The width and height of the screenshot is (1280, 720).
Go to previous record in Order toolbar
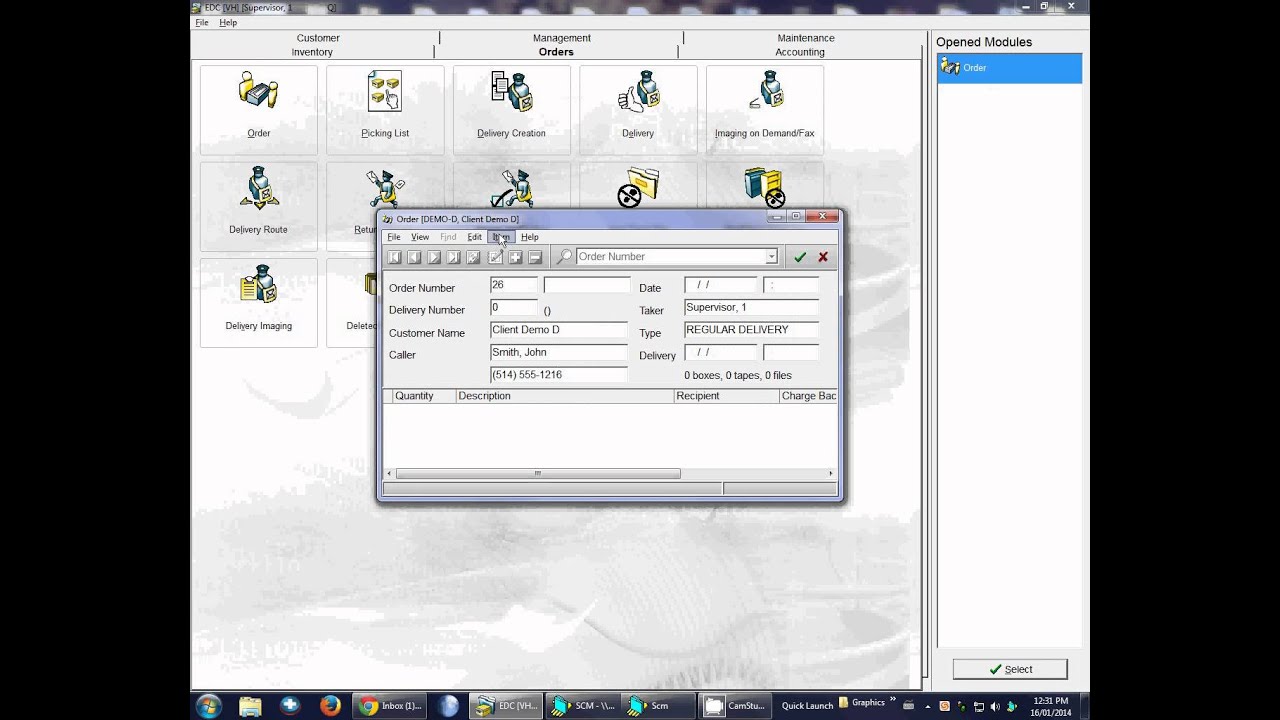[x=414, y=257]
